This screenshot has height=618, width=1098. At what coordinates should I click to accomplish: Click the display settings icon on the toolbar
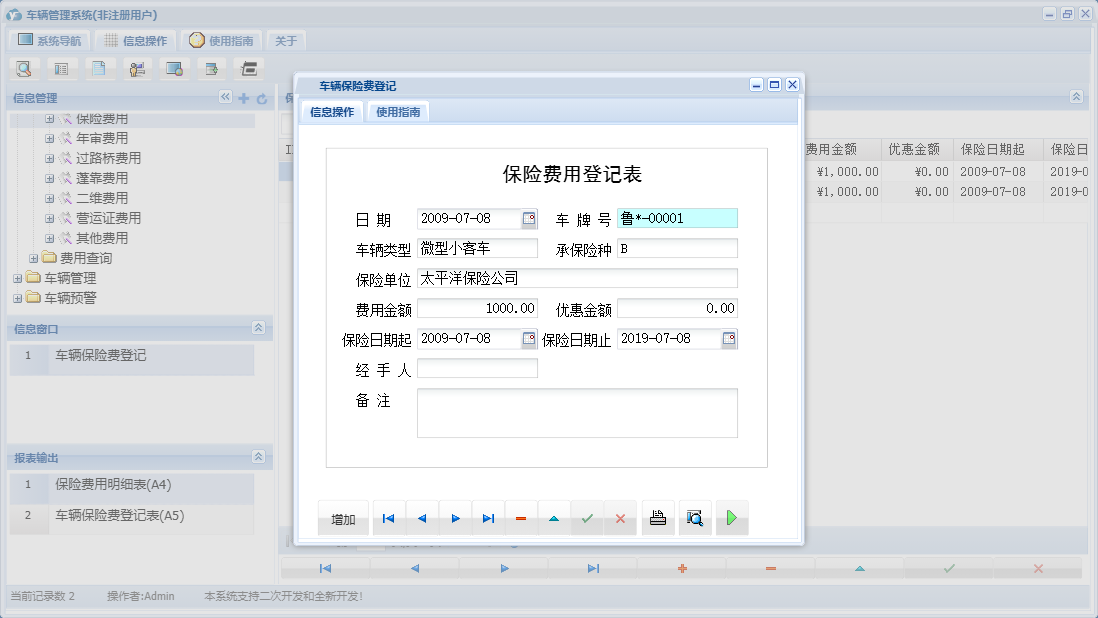coord(175,68)
